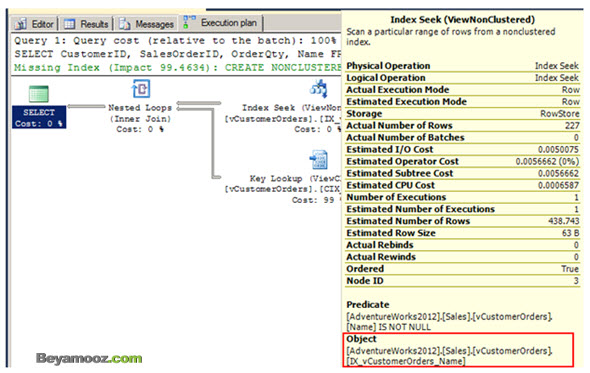Screen dimensions: 590x373
Task: Click the Estimated Execution Mode row
Action: 462,102
